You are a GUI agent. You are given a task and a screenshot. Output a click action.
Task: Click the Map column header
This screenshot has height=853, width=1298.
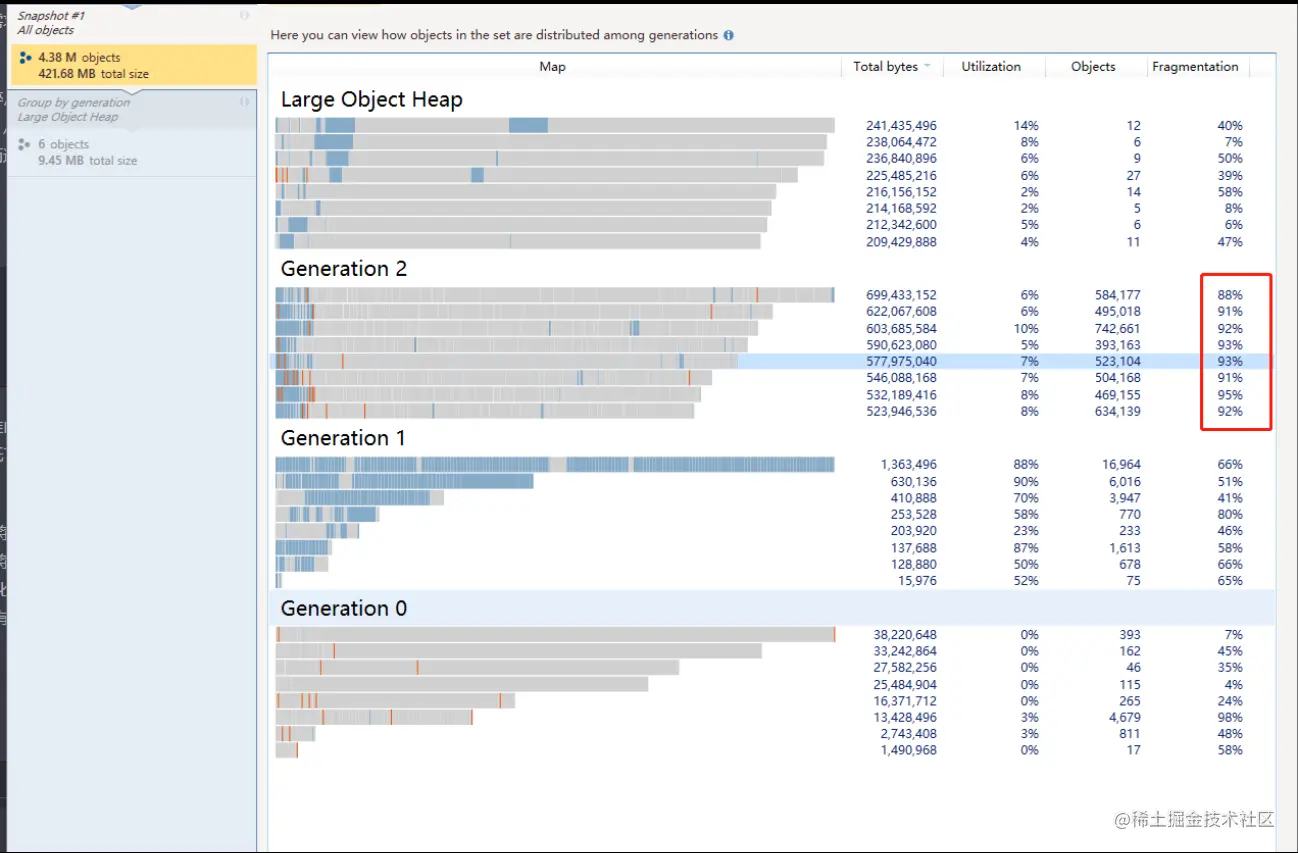click(552, 66)
